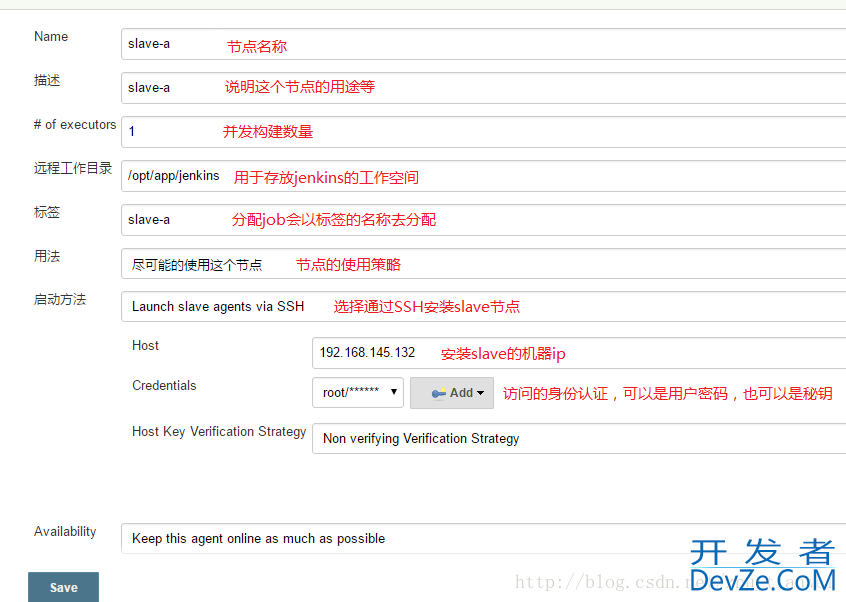Viewport: 846px width, 602px height.
Task: Click the Name input field
Action: click(483, 44)
